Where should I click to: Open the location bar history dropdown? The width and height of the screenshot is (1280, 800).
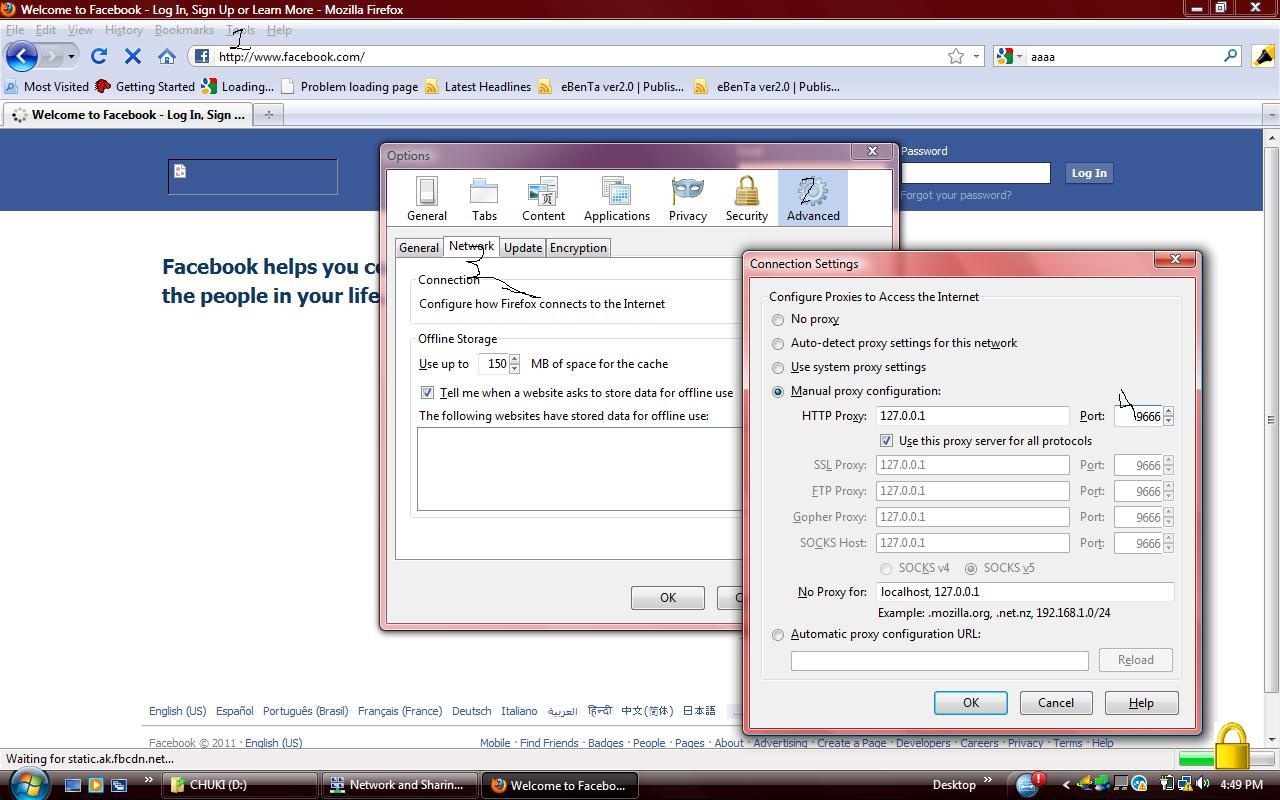coord(977,56)
